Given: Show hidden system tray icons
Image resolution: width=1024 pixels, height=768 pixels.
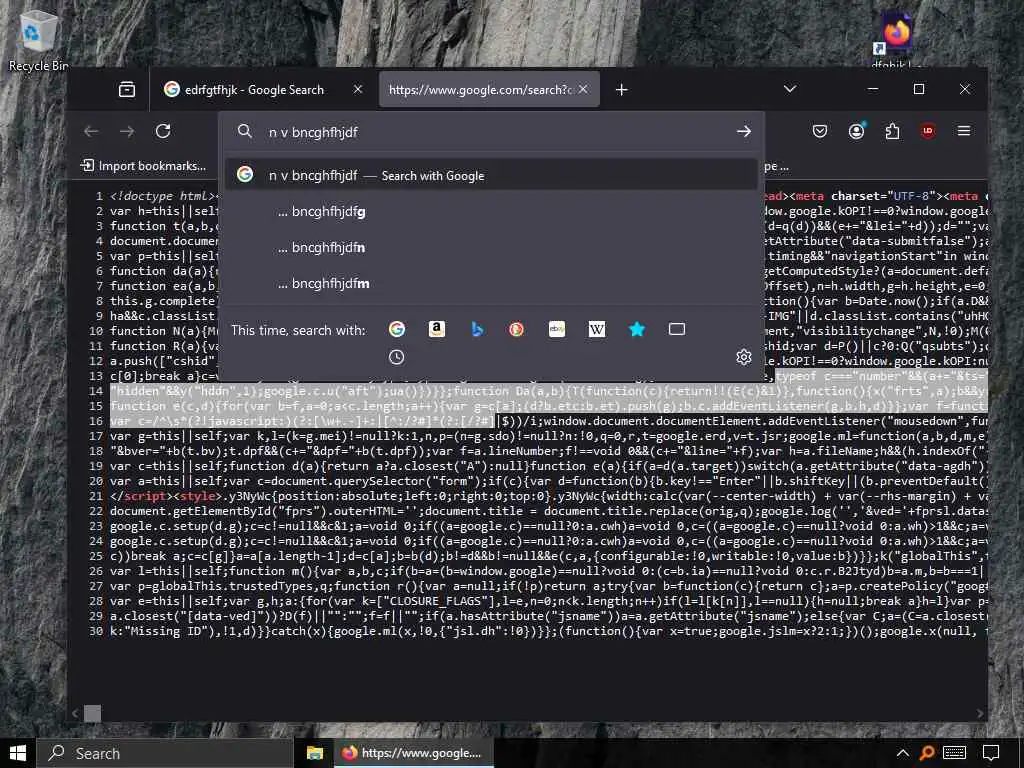Looking at the screenshot, I should 903,753.
